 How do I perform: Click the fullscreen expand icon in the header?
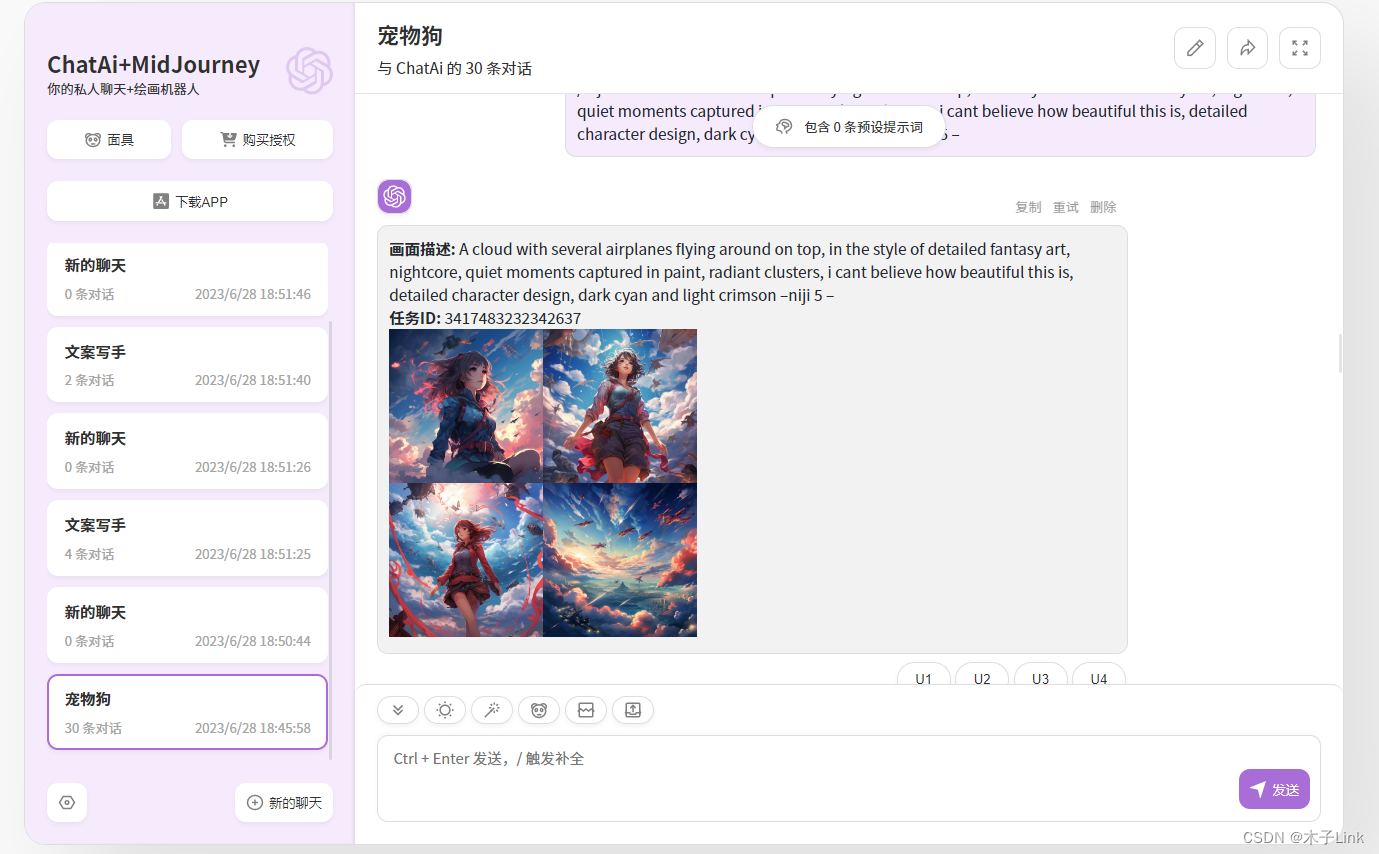point(1299,47)
